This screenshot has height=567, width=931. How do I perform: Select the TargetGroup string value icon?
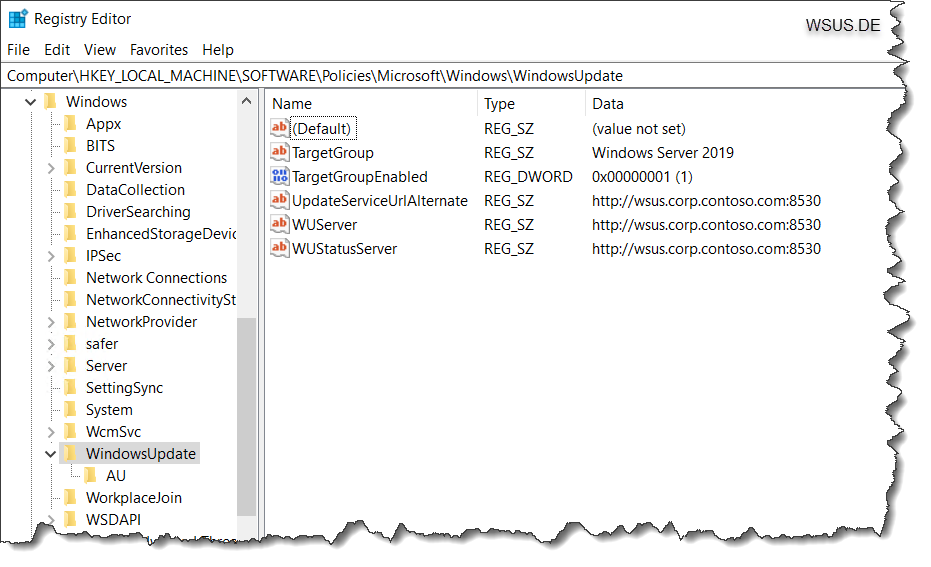280,152
